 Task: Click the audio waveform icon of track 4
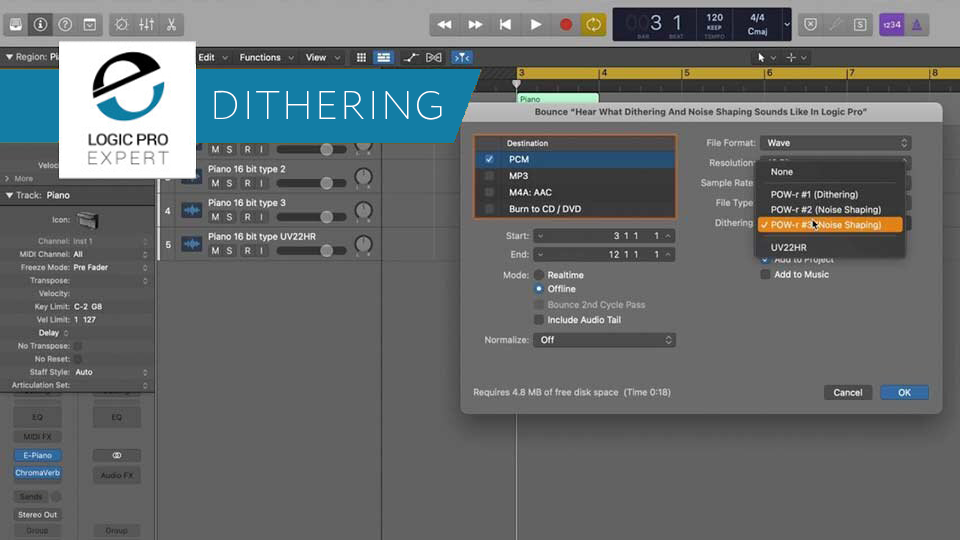[x=192, y=211]
